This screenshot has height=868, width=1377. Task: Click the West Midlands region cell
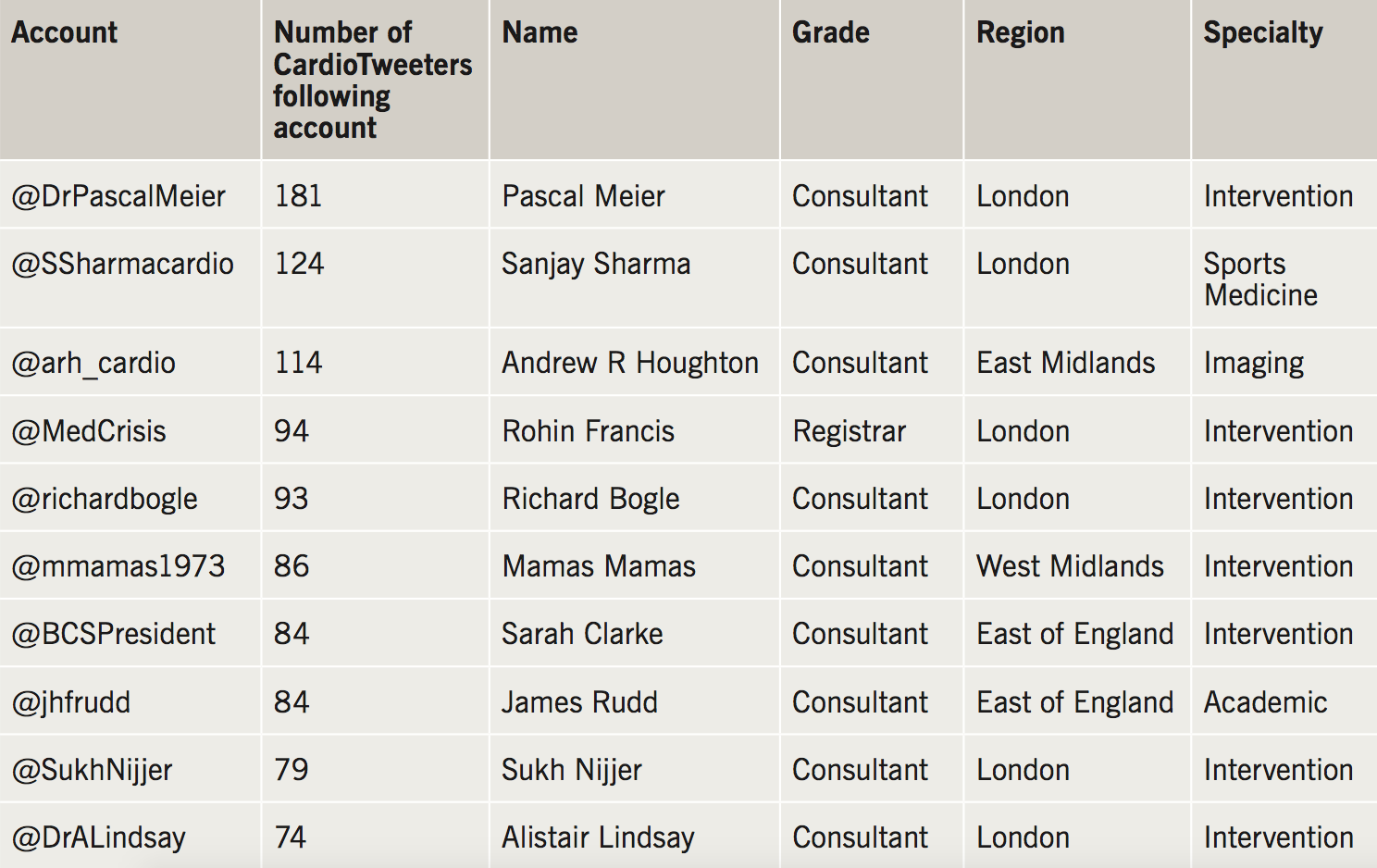[1070, 566]
